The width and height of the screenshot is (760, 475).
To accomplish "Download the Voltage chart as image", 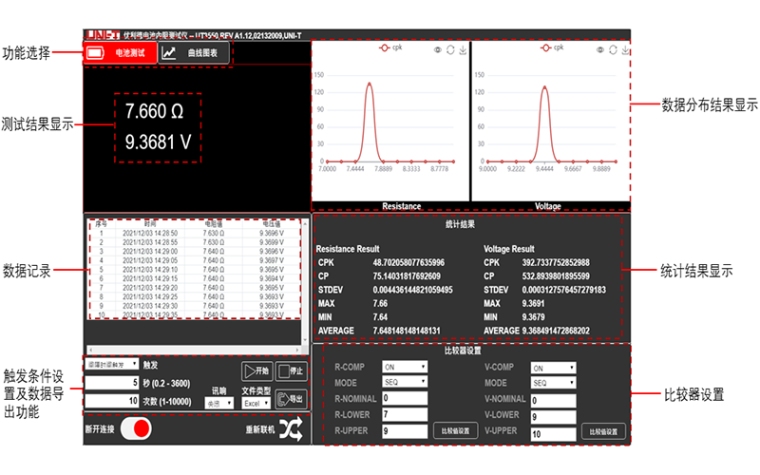I will coord(626,50).
